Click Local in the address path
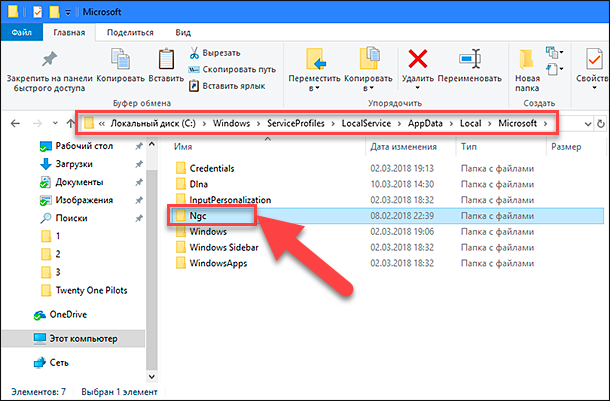The width and height of the screenshot is (610, 401). tap(470, 123)
